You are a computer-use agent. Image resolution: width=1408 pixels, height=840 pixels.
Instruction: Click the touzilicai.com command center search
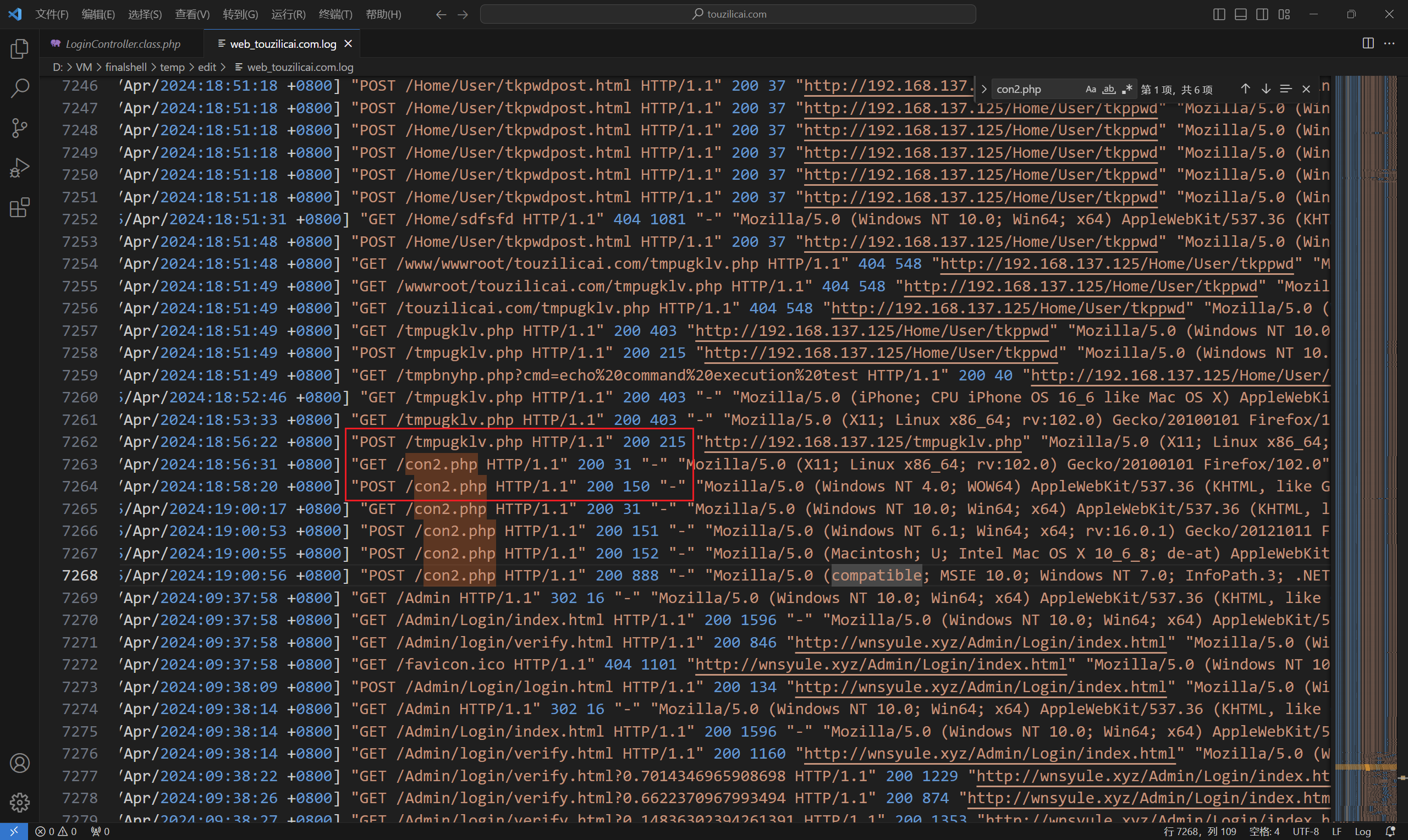[728, 14]
